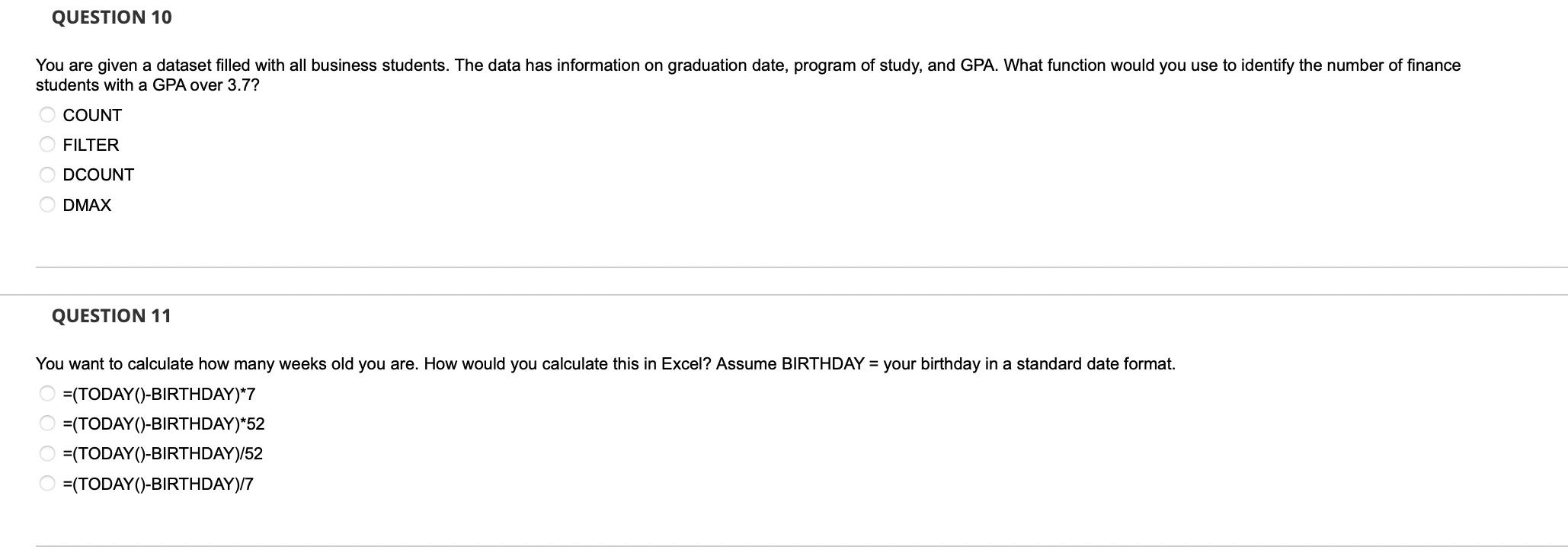Select the FILTER radio button
This screenshot has width=1568, height=550.
47,144
